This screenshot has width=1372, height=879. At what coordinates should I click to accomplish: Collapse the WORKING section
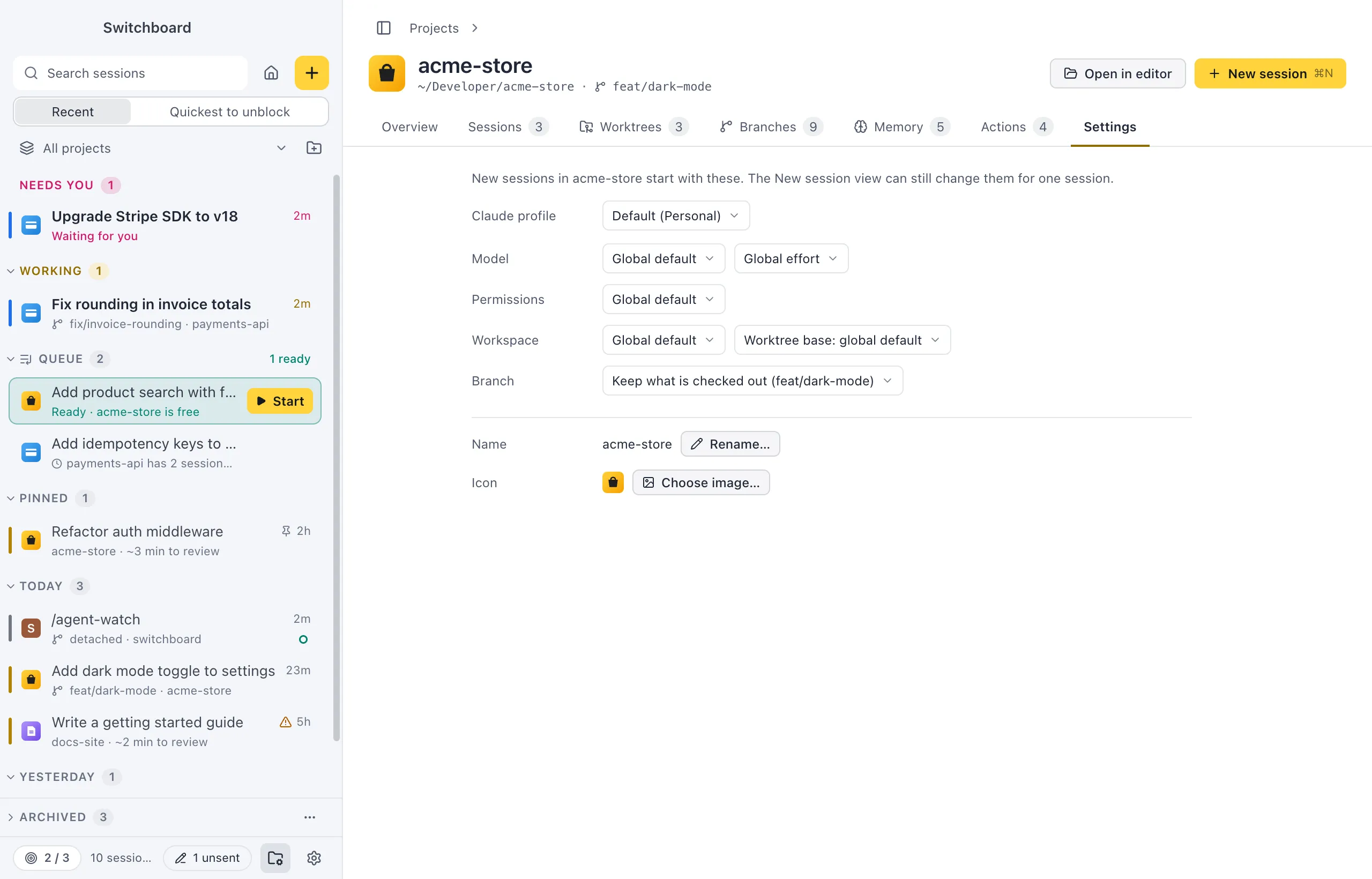[x=10, y=271]
